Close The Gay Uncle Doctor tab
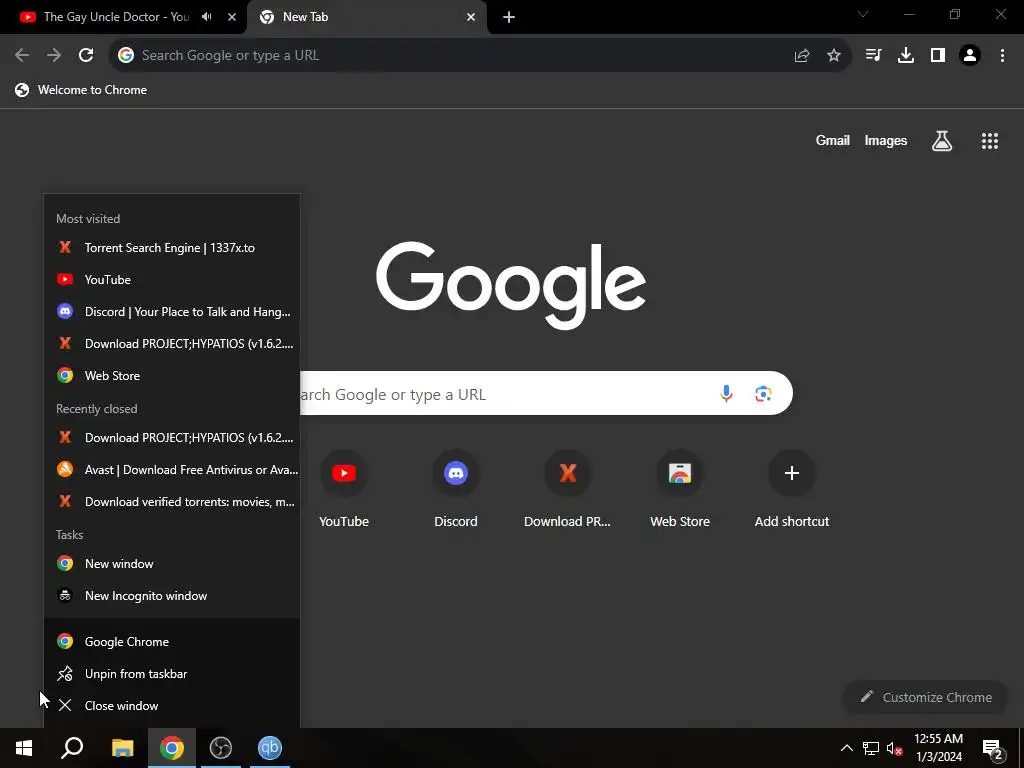1024x768 pixels. tap(232, 17)
